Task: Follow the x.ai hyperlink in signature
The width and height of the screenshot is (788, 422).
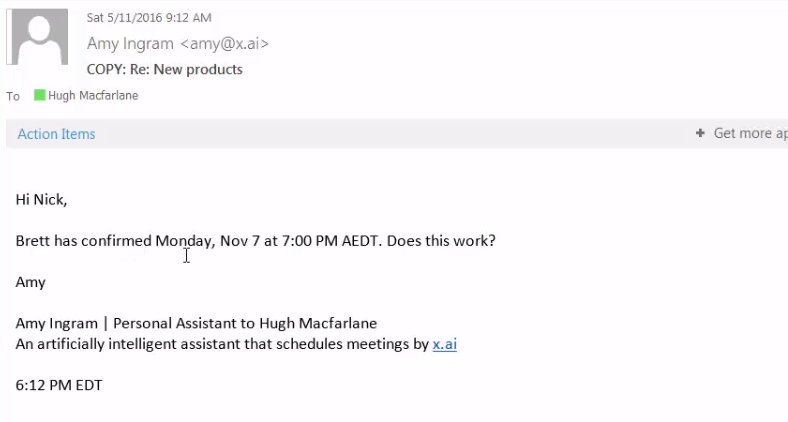Action: pos(444,344)
